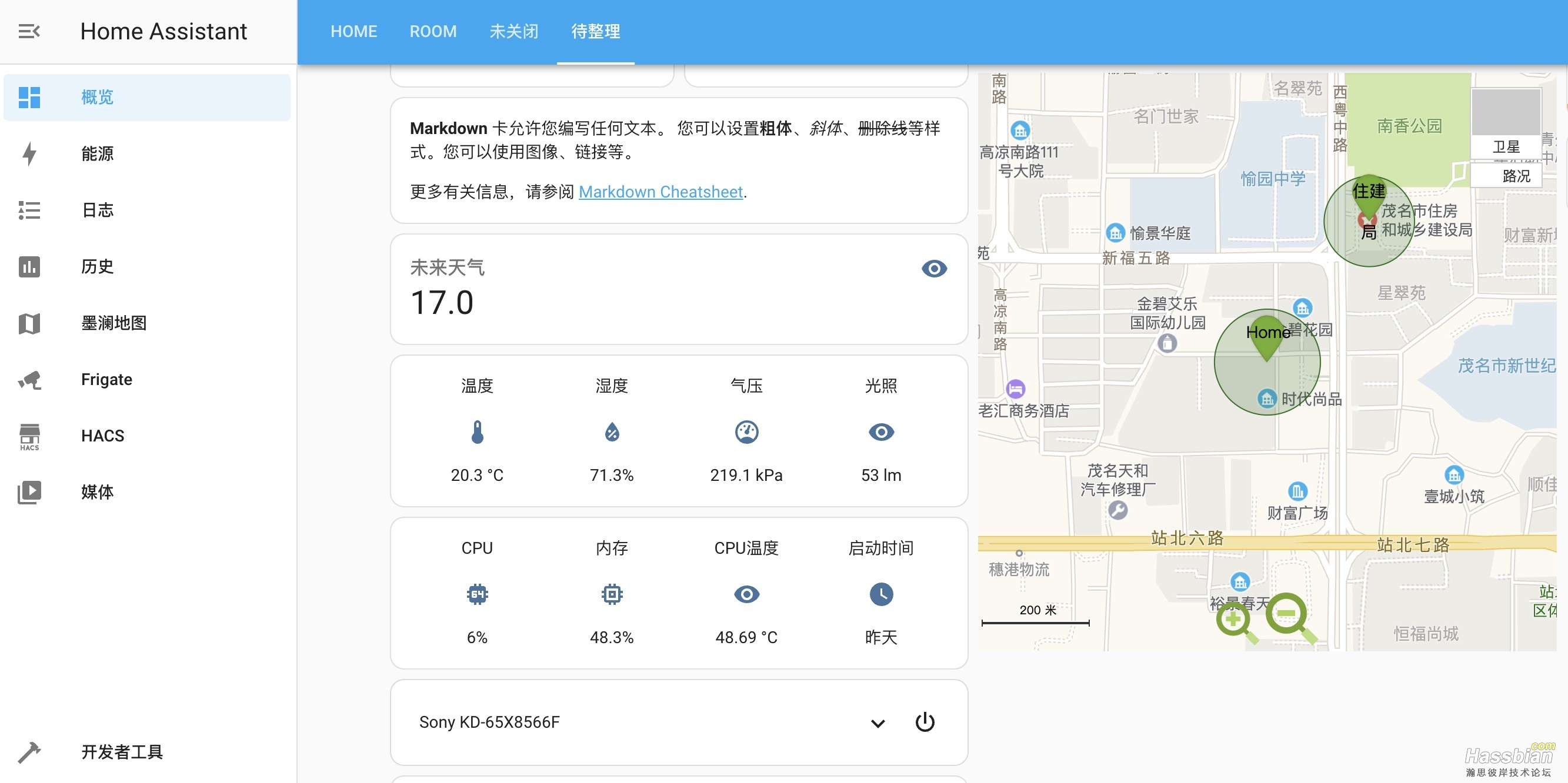
Task: Click the 未来天气 eye icon
Action: click(934, 268)
